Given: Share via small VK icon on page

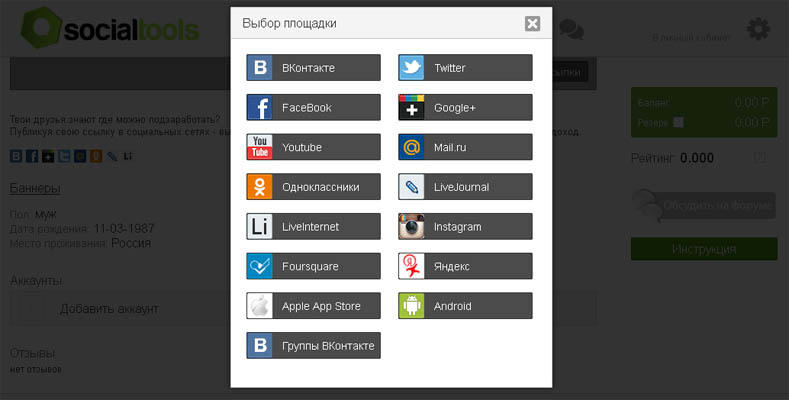Looking at the screenshot, I should [16, 156].
